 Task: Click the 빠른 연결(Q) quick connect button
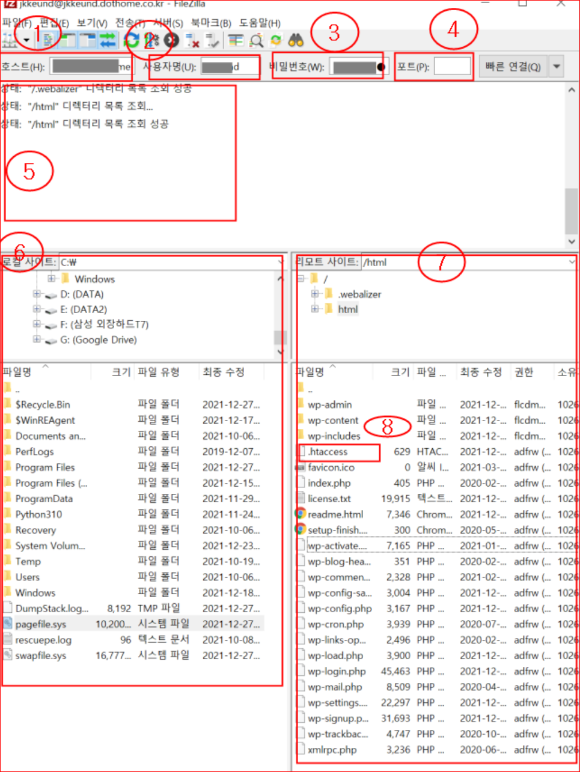[513, 66]
